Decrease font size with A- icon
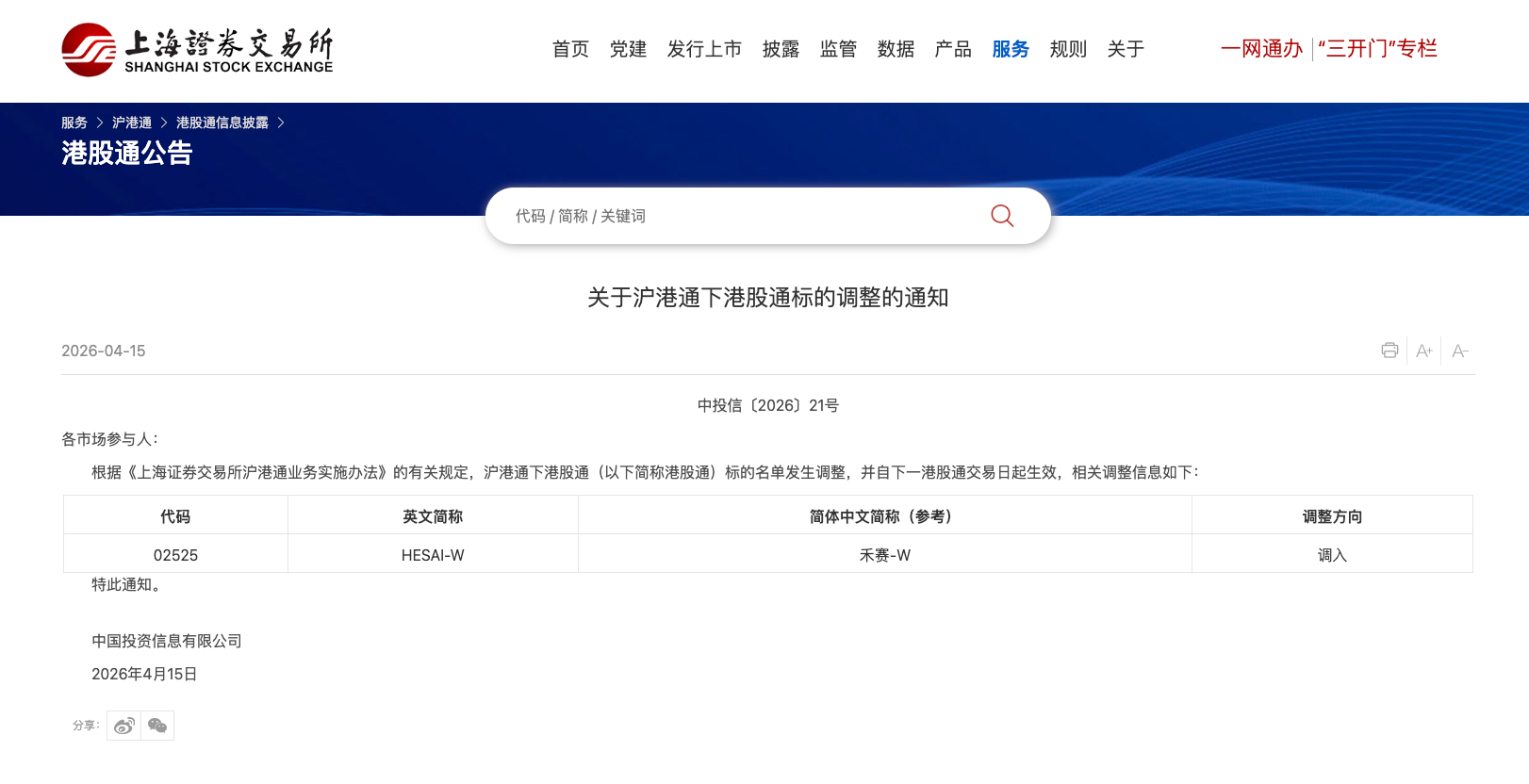 1460,351
